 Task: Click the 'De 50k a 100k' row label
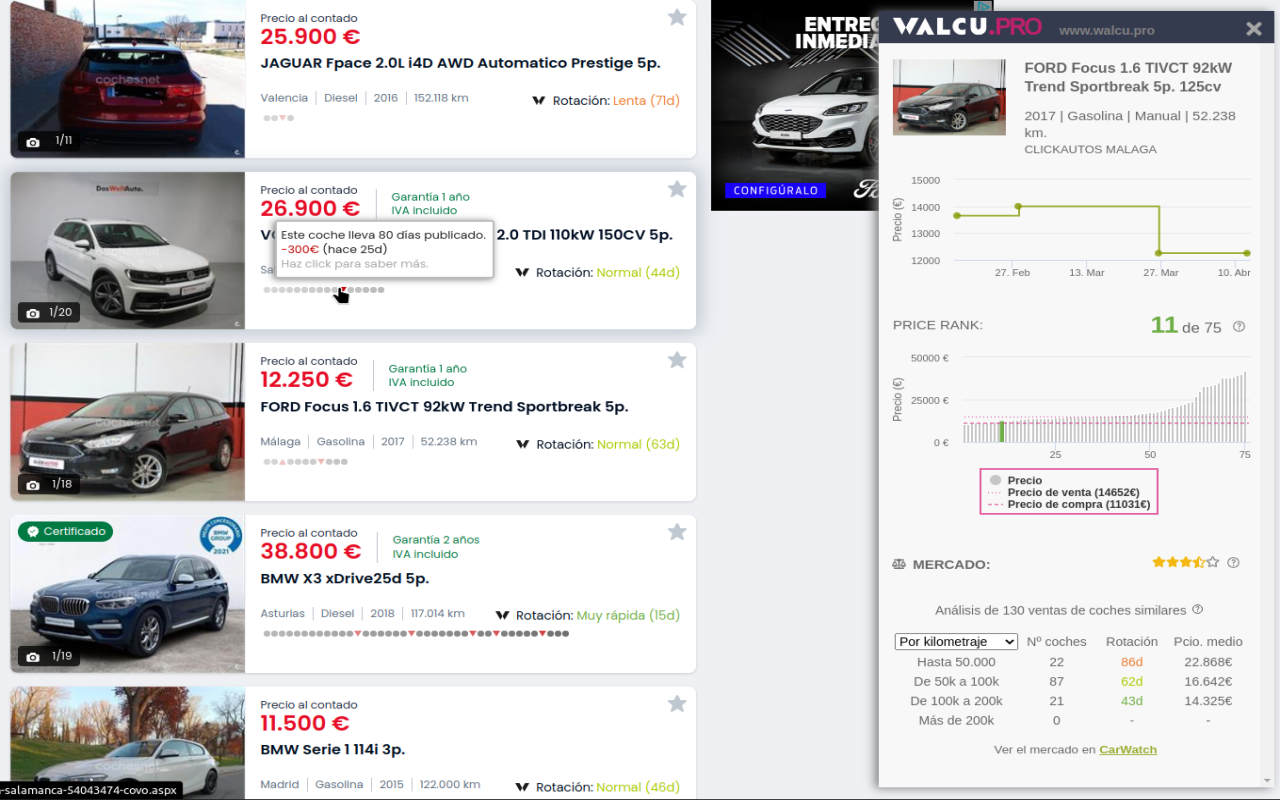(x=956, y=682)
